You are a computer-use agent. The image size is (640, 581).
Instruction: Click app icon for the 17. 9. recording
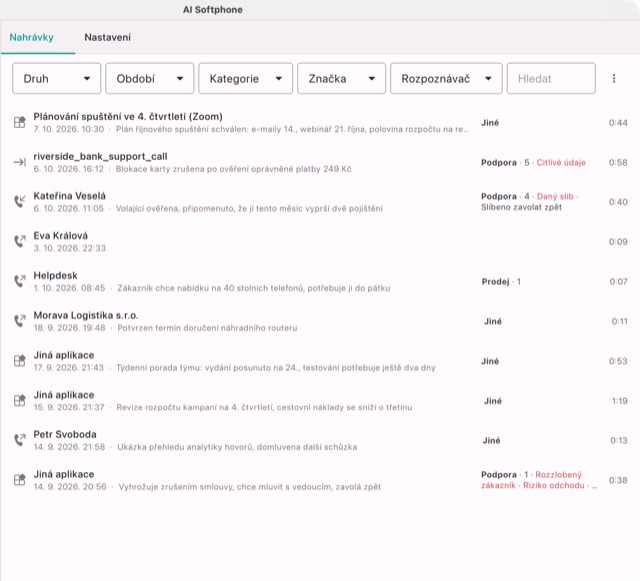pyautogui.click(x=20, y=361)
